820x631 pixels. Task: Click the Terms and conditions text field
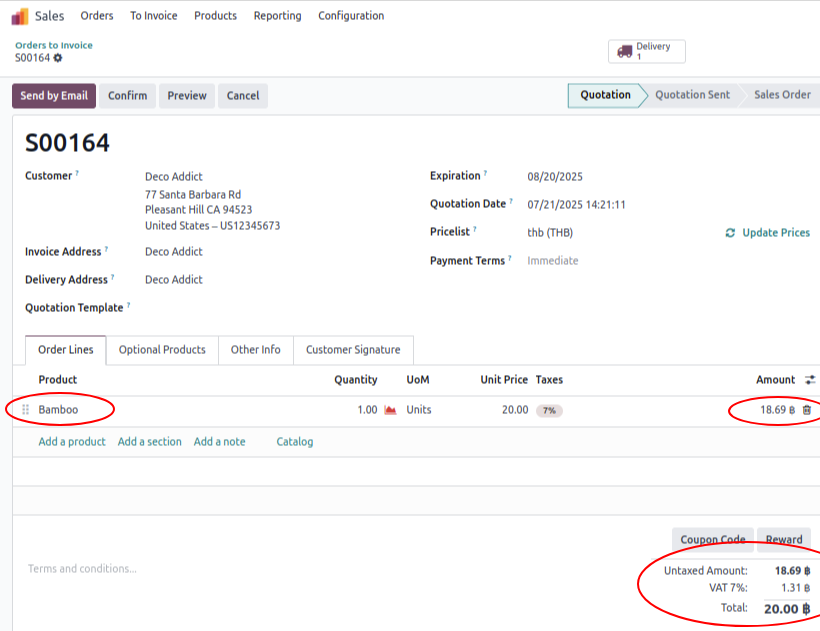click(300, 569)
